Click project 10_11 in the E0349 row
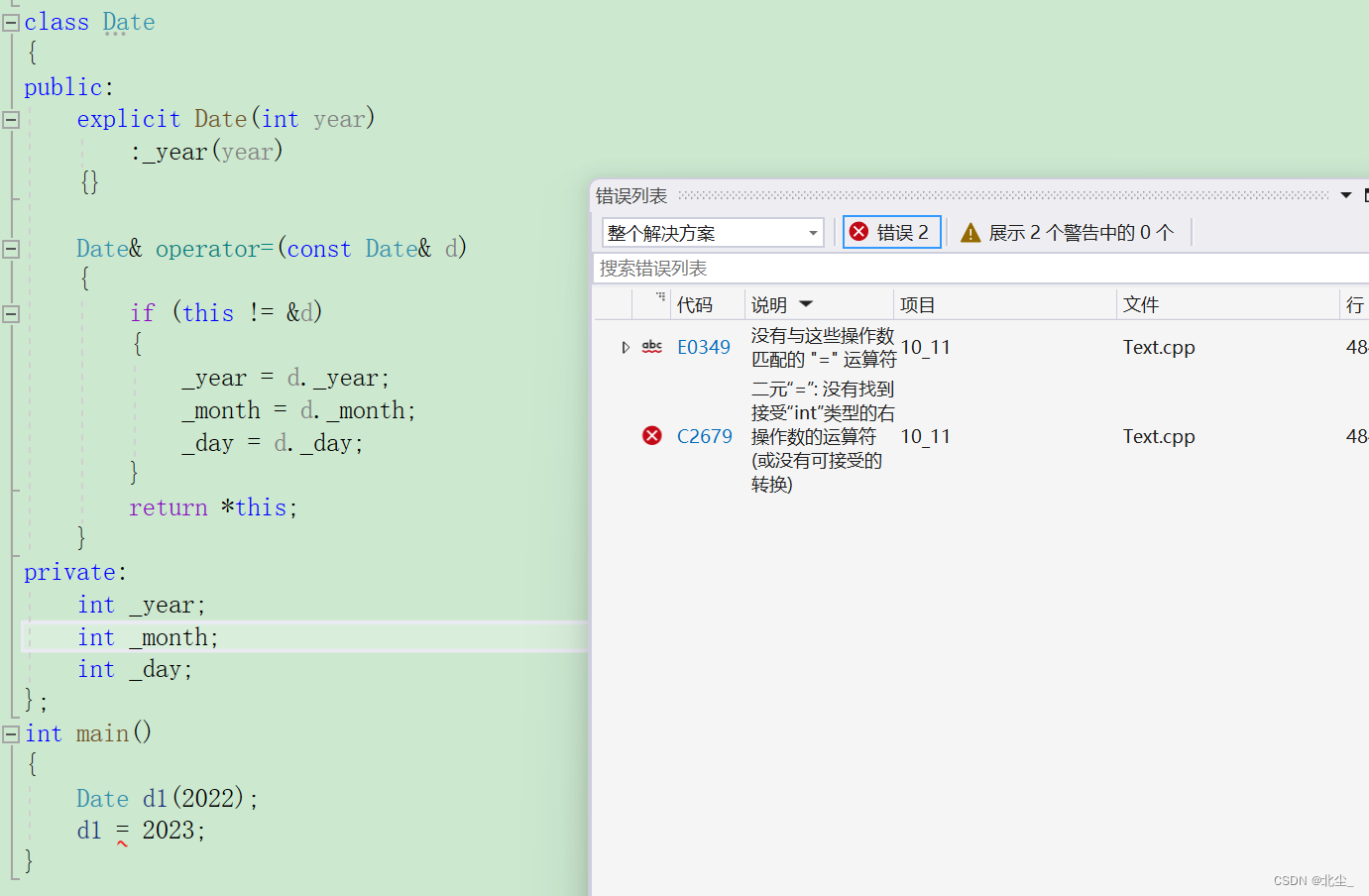Viewport: 1369px width, 896px height. [925, 347]
